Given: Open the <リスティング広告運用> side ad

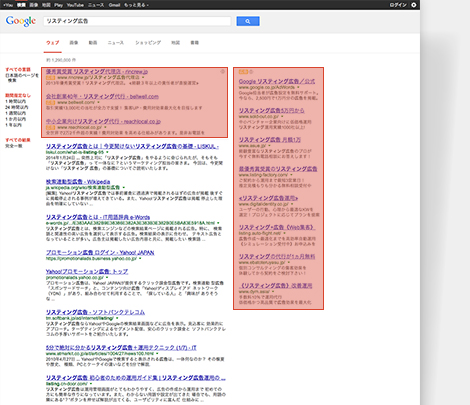Looking at the screenshot, I should pyautogui.click(x=268, y=198).
